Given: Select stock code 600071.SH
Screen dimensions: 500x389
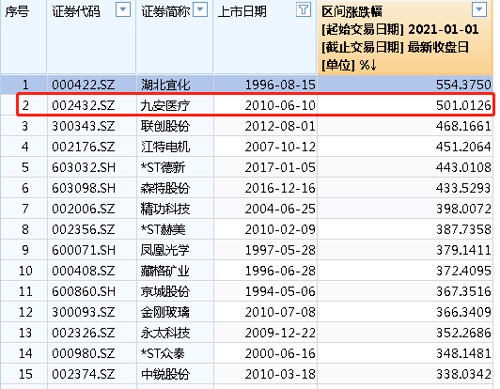Looking at the screenshot, I should coord(84,250).
